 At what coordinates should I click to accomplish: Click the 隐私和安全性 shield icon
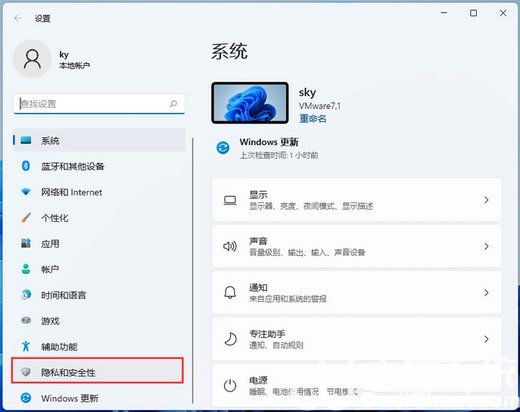(x=26, y=371)
